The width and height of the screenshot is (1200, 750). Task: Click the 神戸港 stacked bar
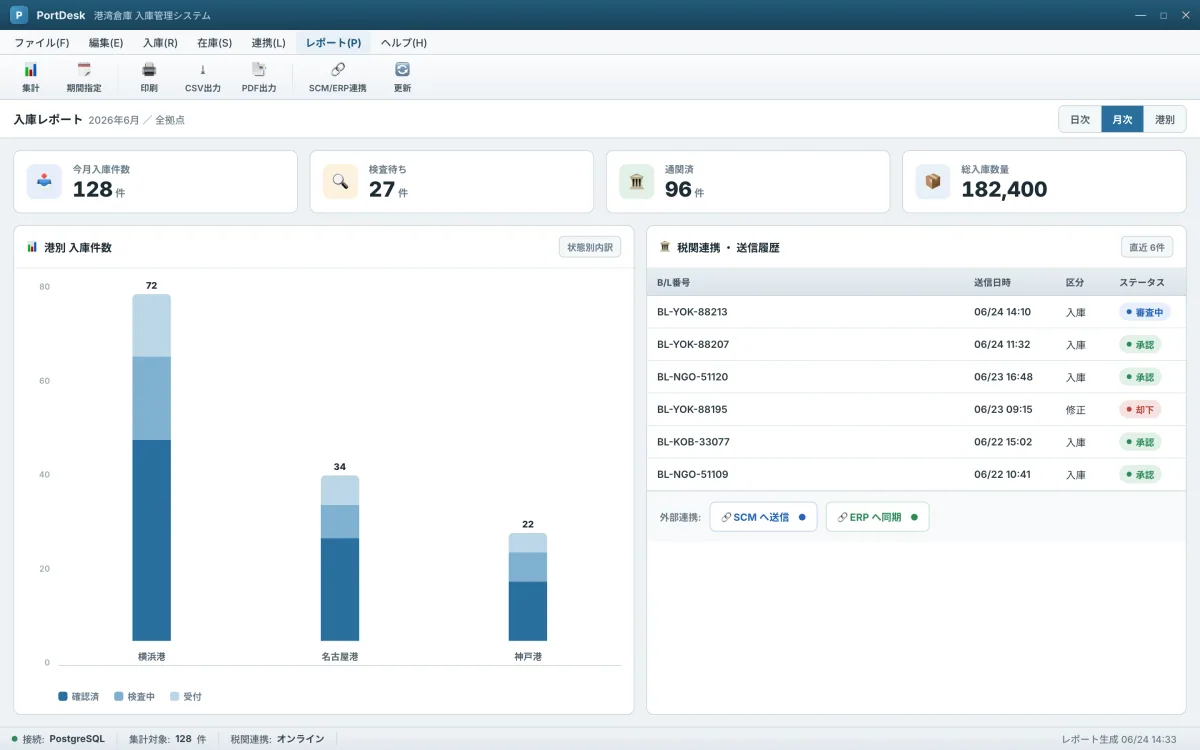click(528, 587)
